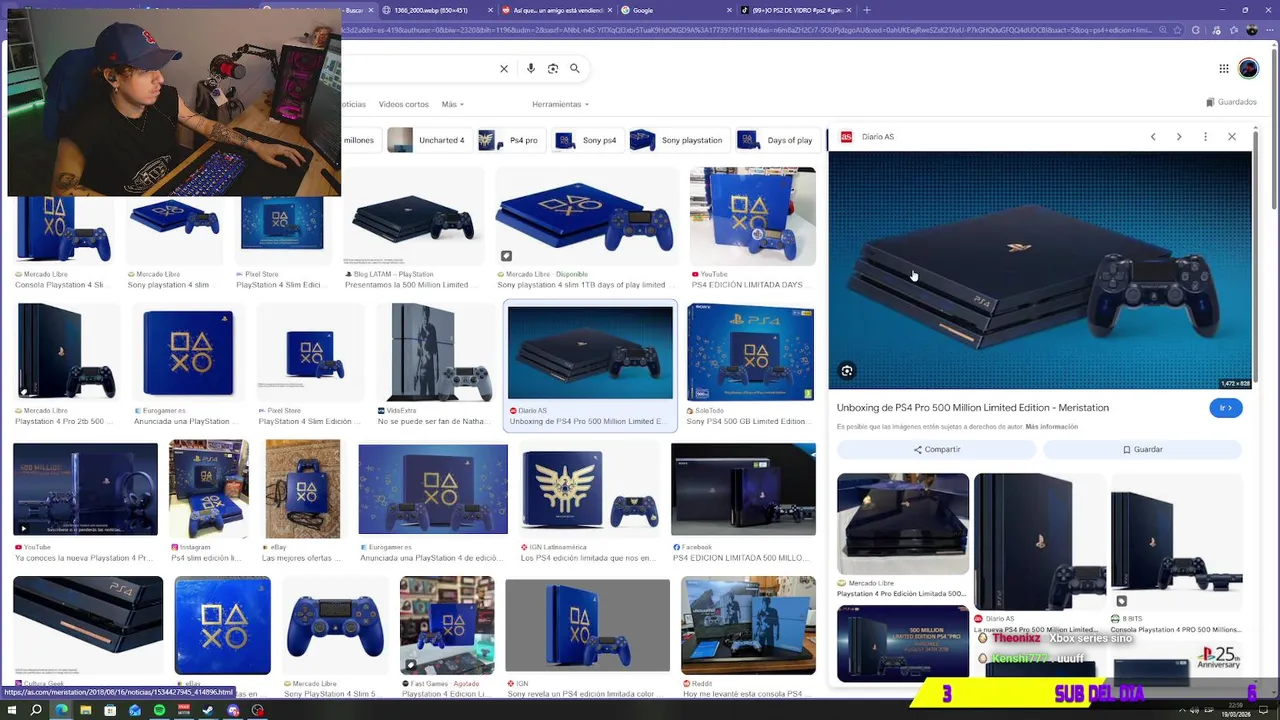
Task: Go to previous image in preview panel
Action: tap(1153, 137)
